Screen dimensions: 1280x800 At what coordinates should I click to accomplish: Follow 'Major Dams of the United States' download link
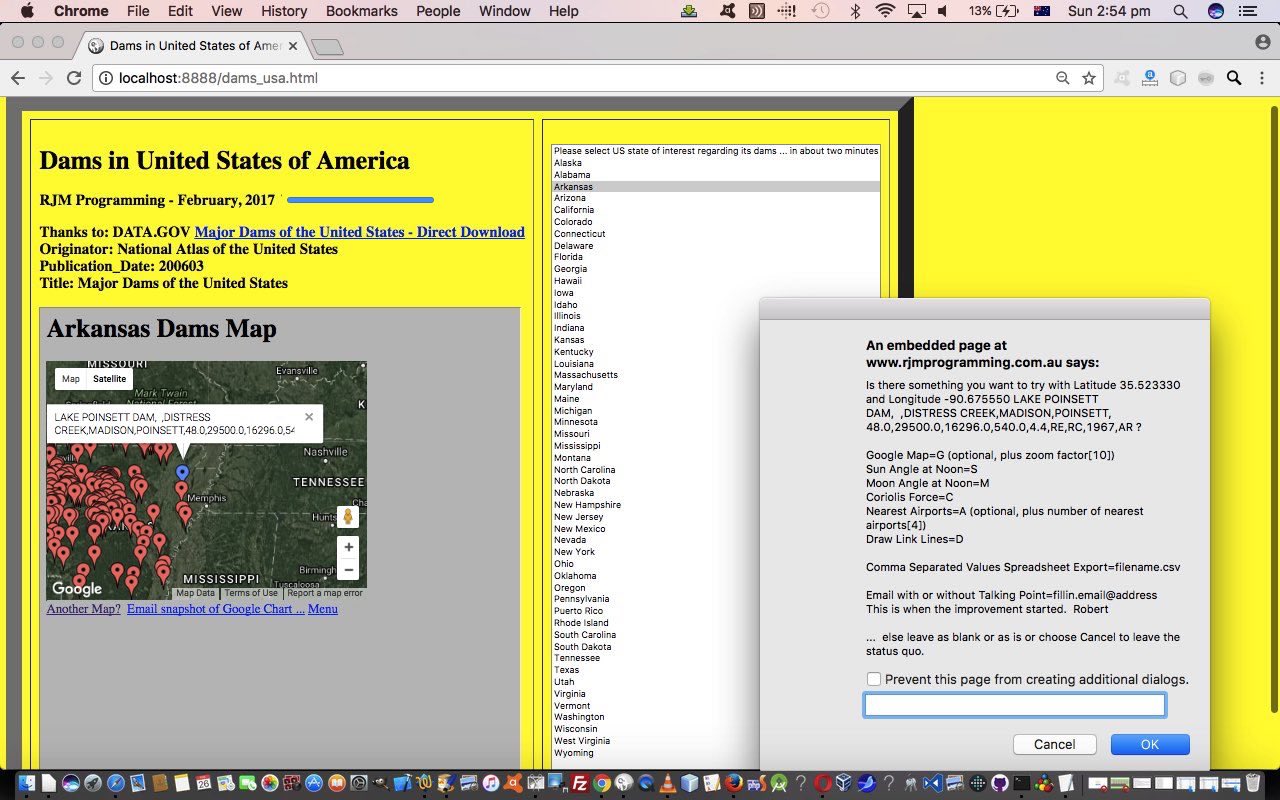click(x=359, y=232)
